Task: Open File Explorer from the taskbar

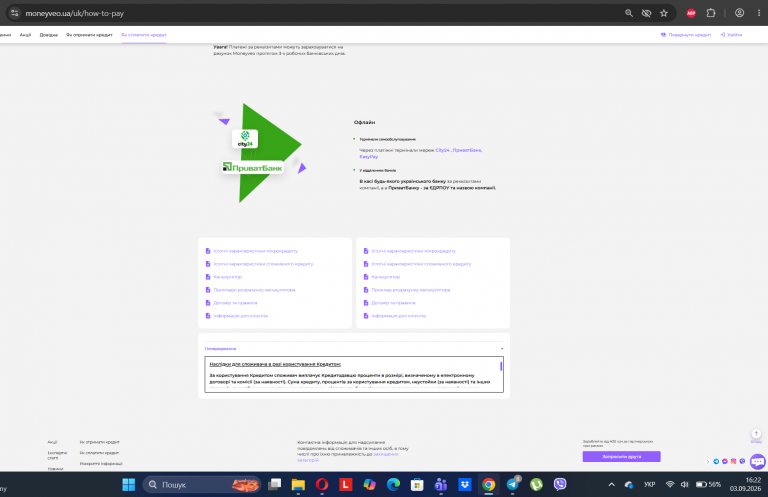Action: click(298, 485)
